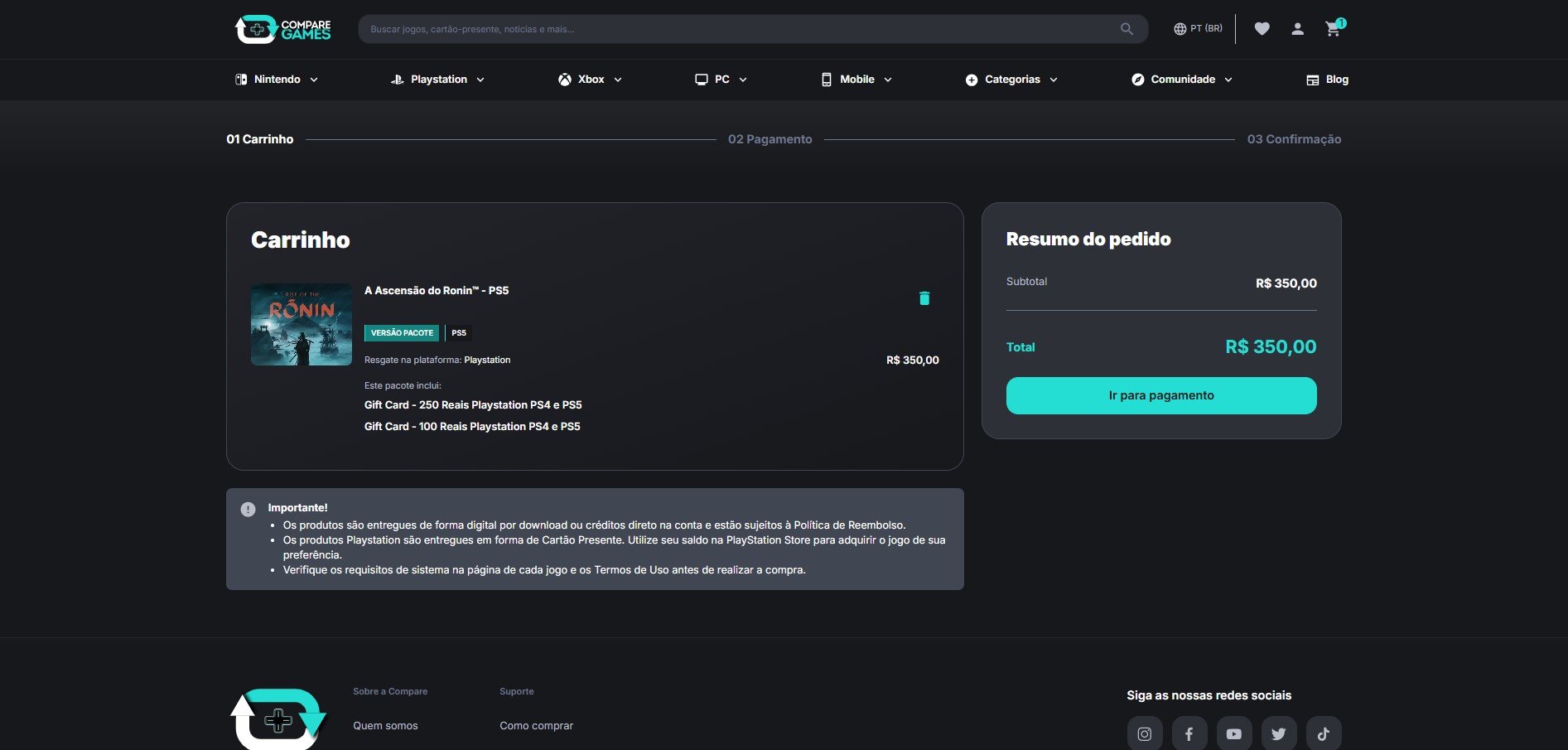Click Resgate na plataforma Playstation text
Viewport: 1568px width, 750px height.
coord(437,360)
